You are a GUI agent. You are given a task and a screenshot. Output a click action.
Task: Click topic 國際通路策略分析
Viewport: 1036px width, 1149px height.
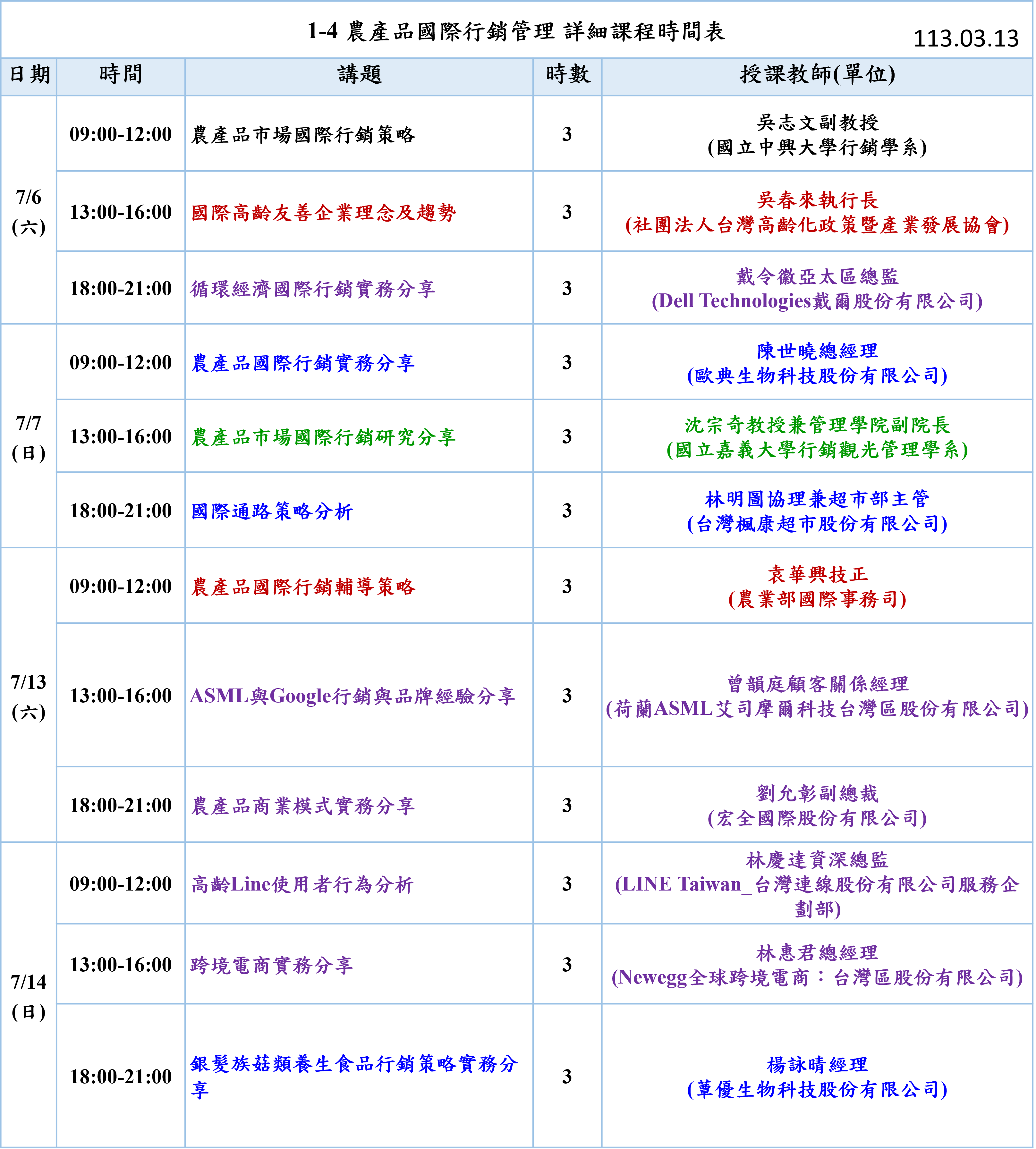coord(272,511)
